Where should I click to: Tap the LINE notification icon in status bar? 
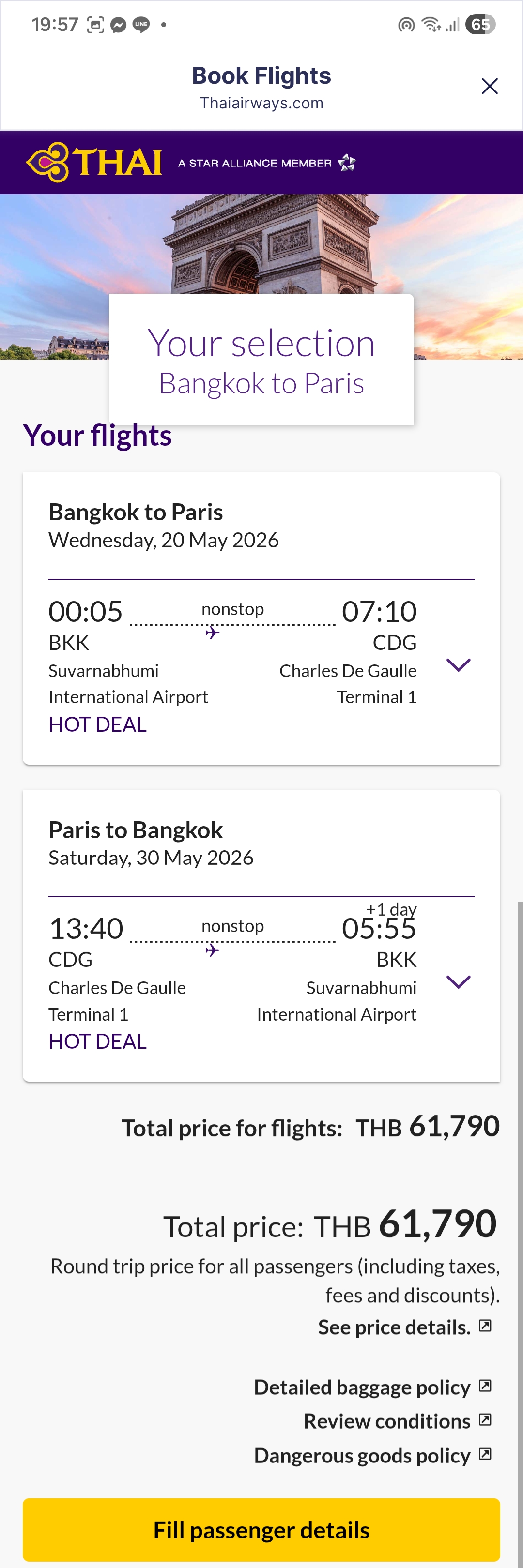pos(141,25)
